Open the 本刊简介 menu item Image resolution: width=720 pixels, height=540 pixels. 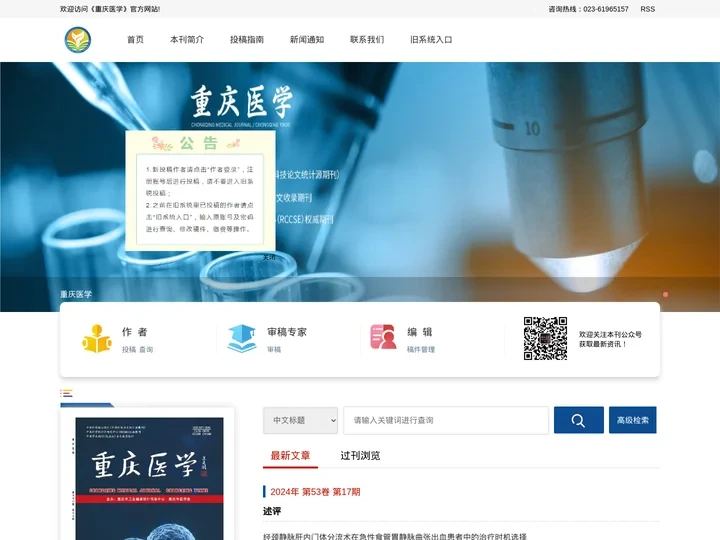coord(187,39)
